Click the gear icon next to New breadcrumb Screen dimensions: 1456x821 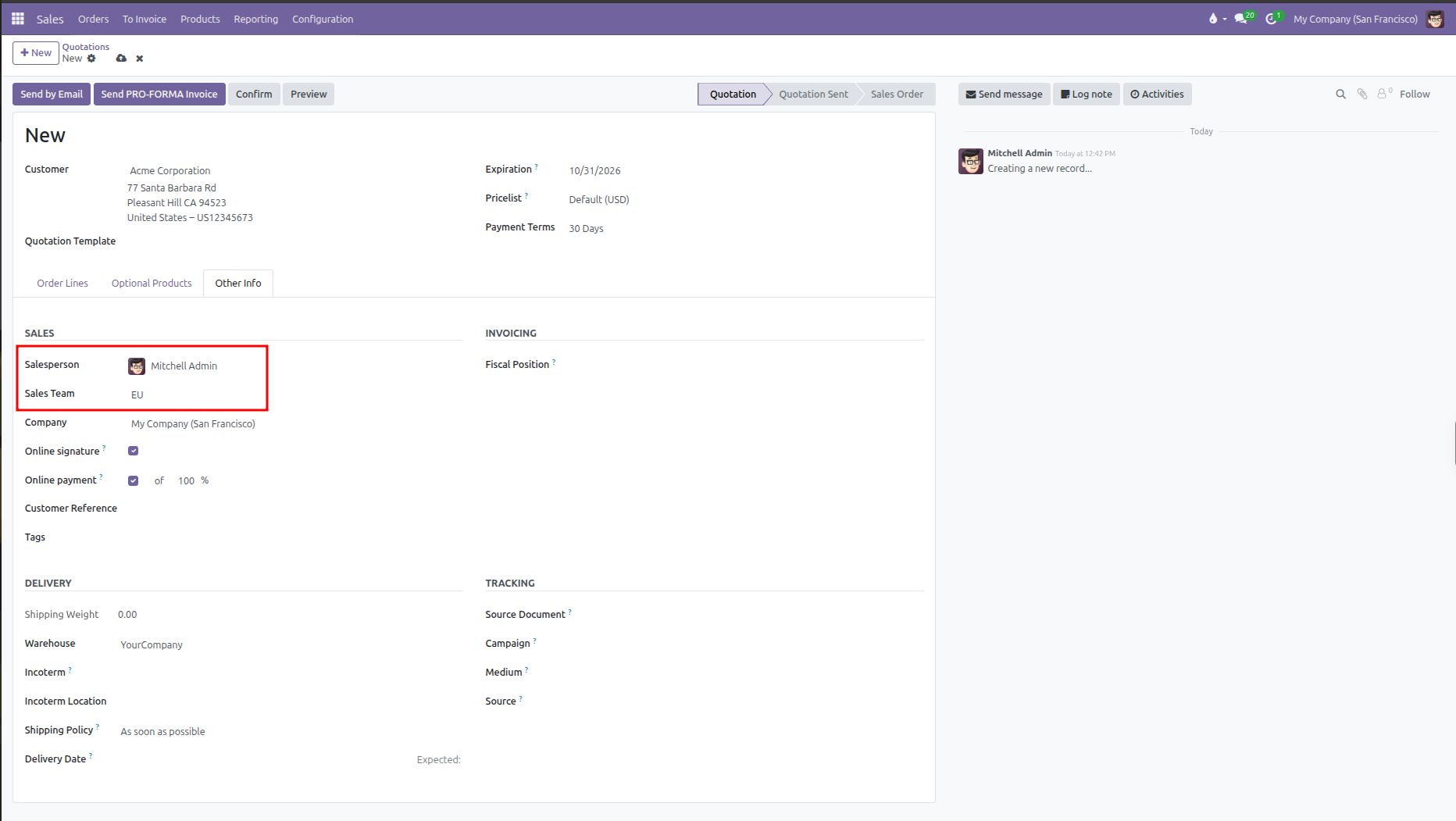(91, 59)
